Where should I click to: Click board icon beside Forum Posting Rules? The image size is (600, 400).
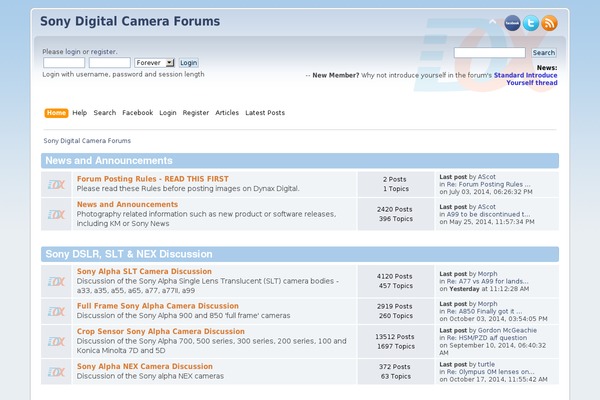[56, 184]
